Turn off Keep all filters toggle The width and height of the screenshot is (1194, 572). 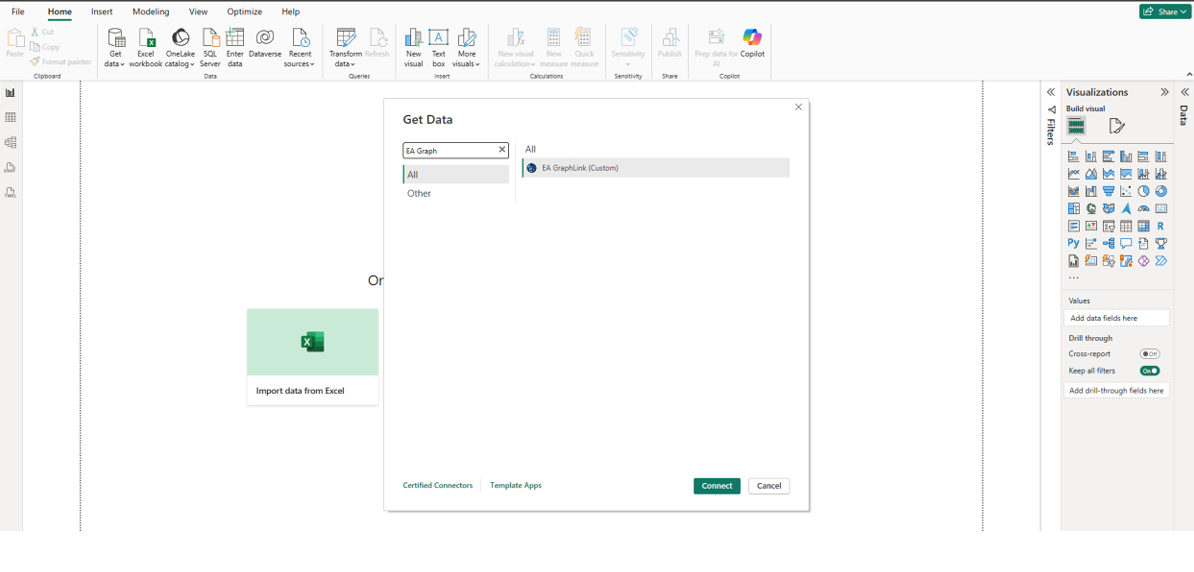(1150, 371)
